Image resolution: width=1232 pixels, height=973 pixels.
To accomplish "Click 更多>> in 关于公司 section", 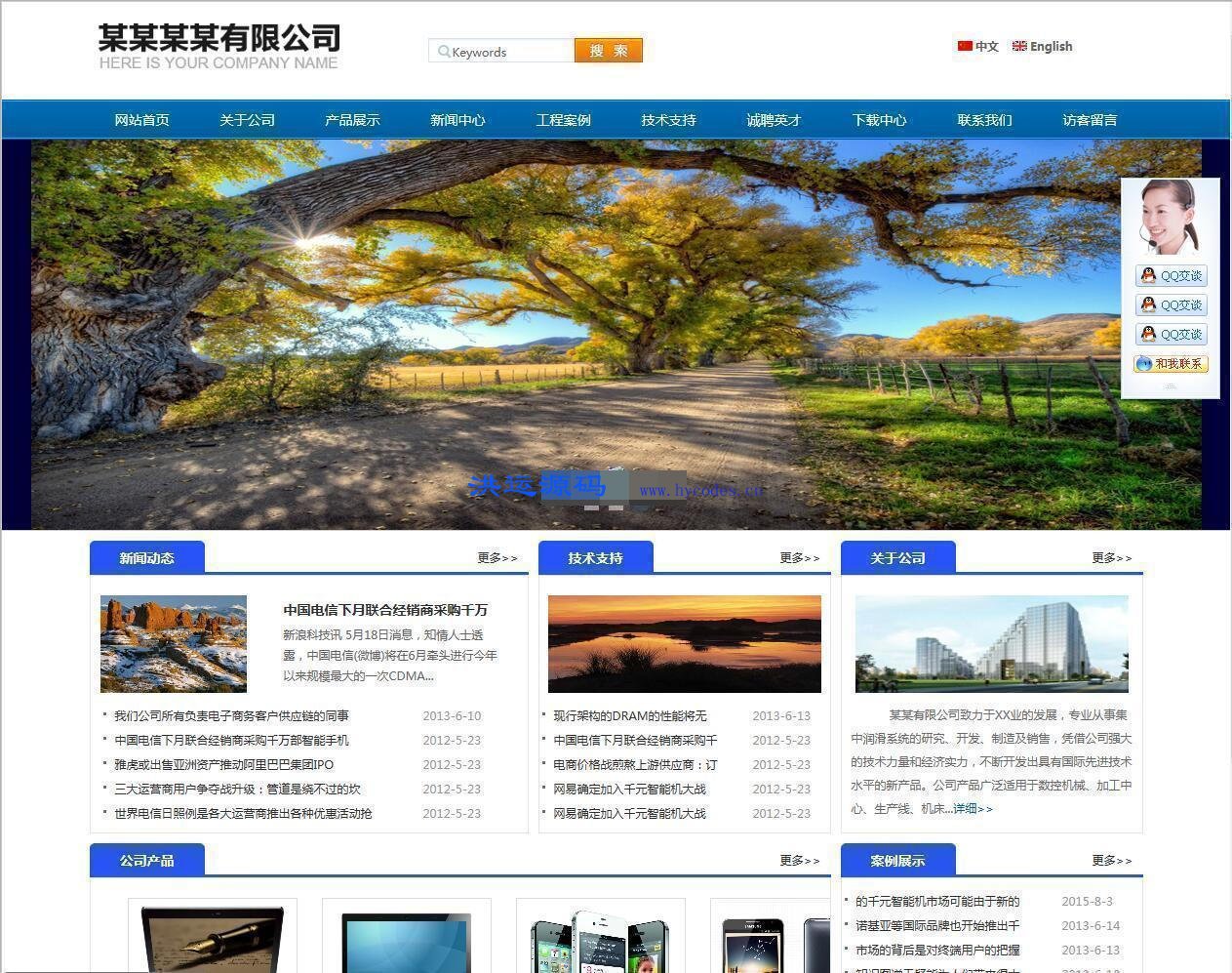I will [1112, 558].
